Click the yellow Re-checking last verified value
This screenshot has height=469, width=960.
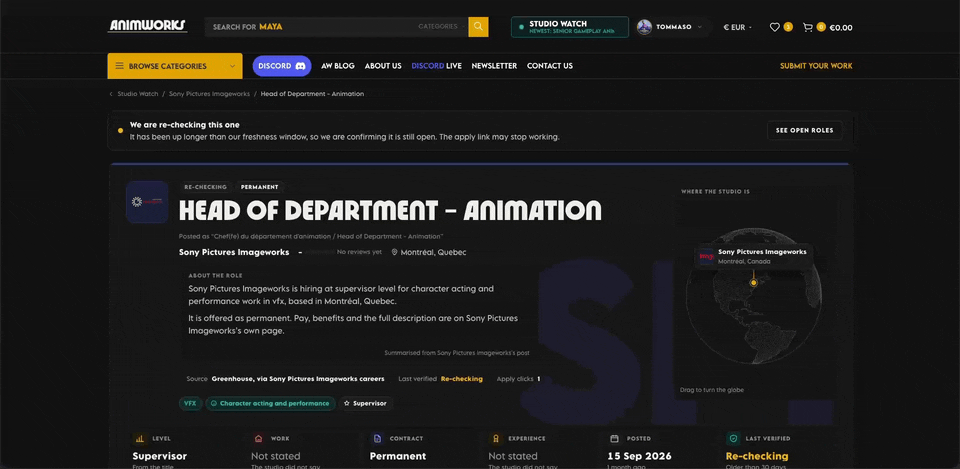coord(462,379)
